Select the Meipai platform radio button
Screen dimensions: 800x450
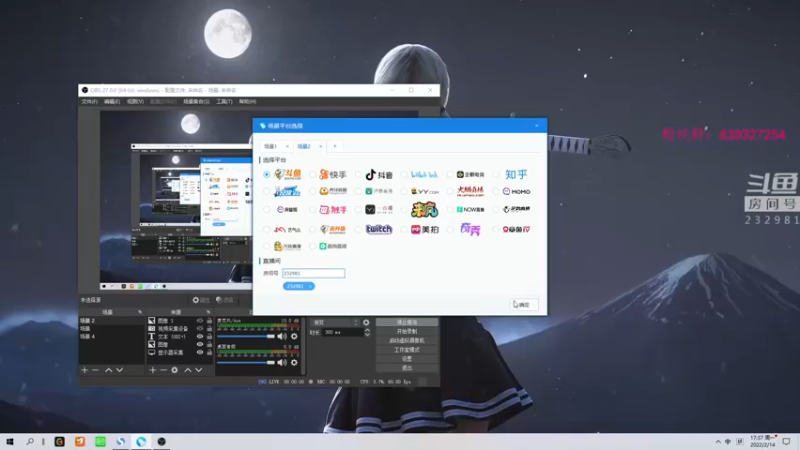click(404, 230)
